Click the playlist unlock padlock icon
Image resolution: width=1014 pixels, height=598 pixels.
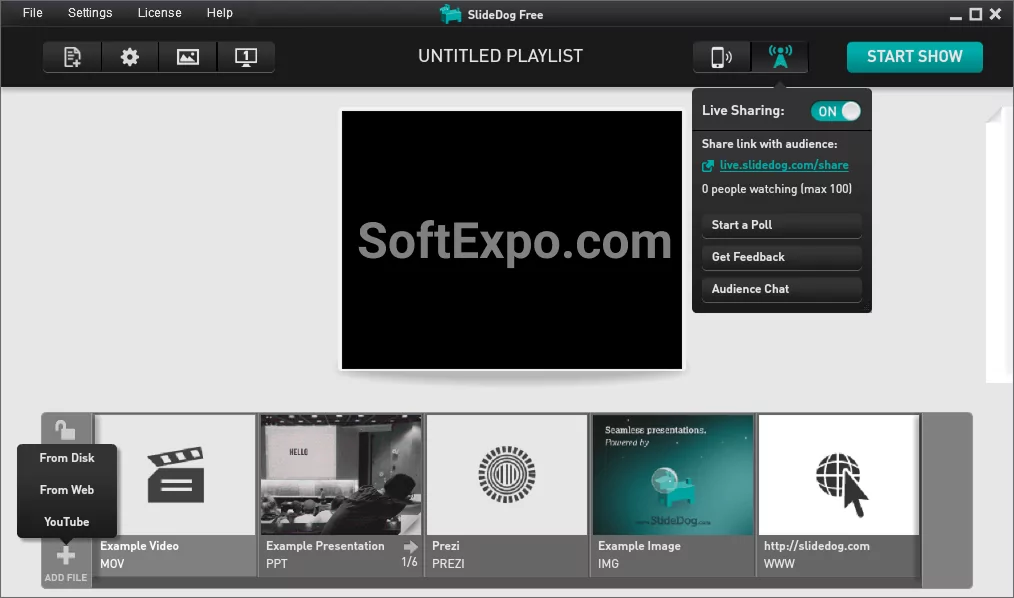[65, 429]
